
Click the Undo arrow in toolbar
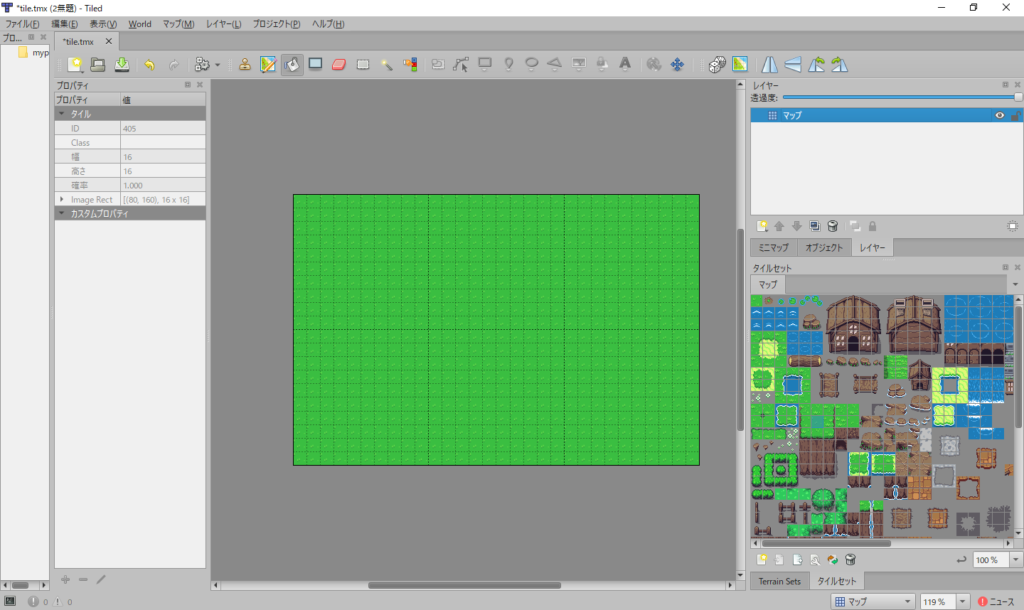click(149, 64)
